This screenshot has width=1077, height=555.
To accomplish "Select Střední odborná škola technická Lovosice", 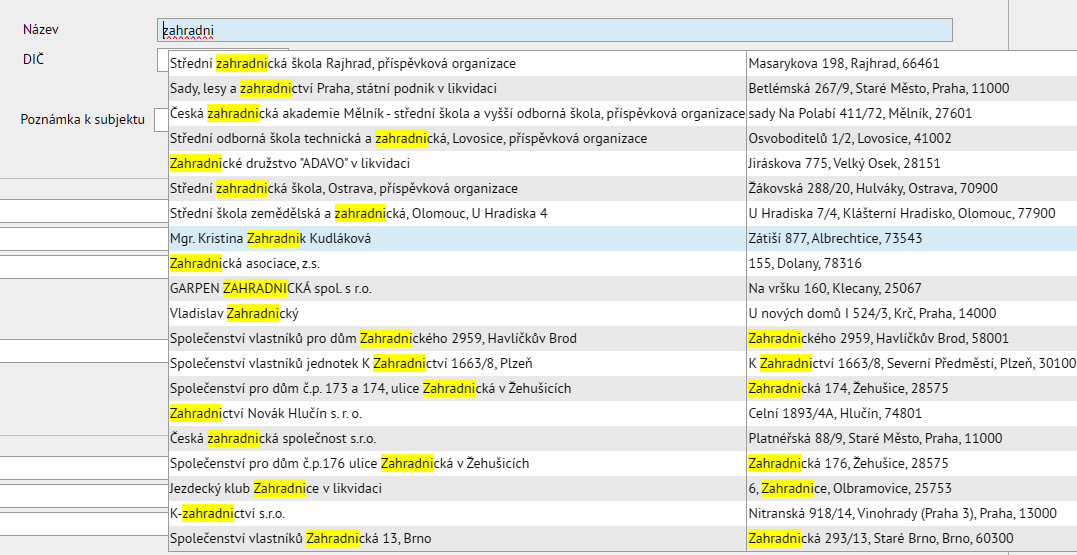I will click(x=408, y=138).
